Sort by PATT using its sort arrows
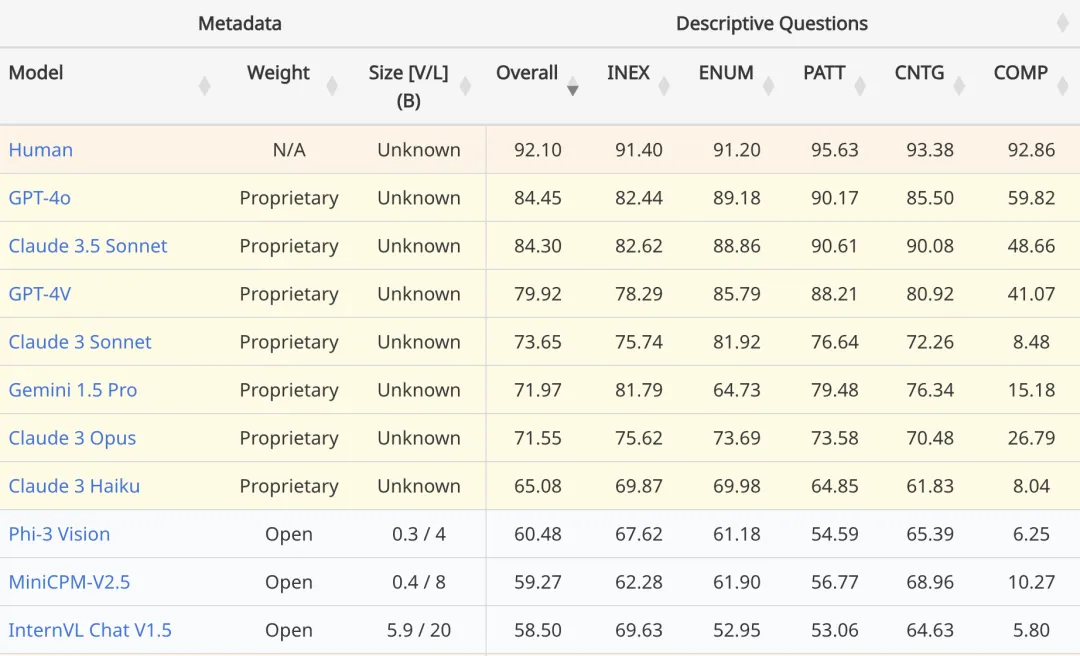 coord(860,86)
